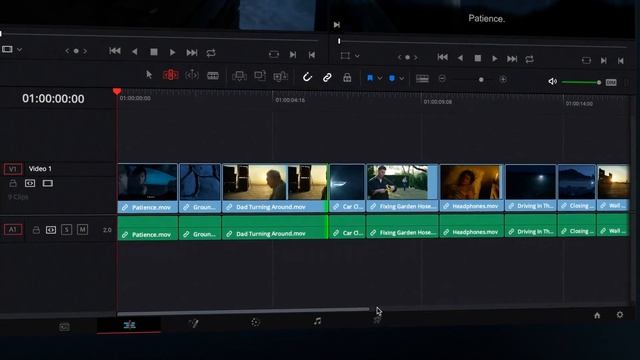Open timeline viewer transform mode dropdown chevron

(357, 56)
